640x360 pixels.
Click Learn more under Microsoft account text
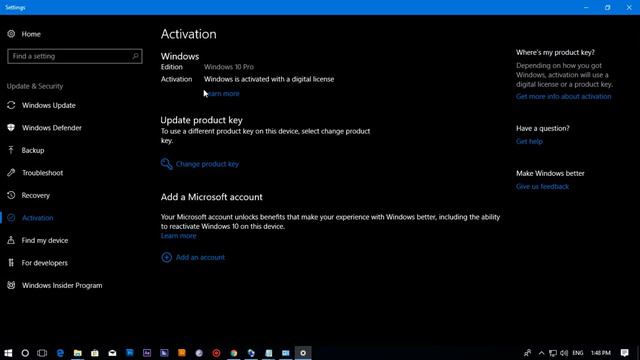pos(178,236)
